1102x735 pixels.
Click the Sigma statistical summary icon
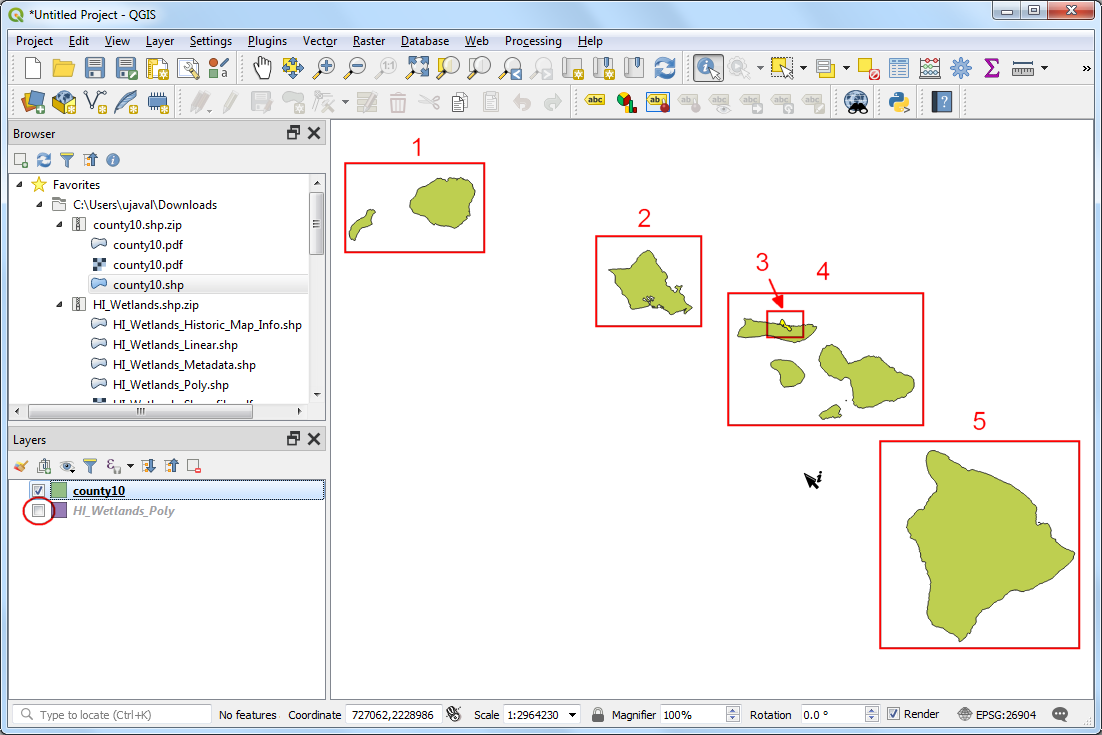pyautogui.click(x=991, y=68)
